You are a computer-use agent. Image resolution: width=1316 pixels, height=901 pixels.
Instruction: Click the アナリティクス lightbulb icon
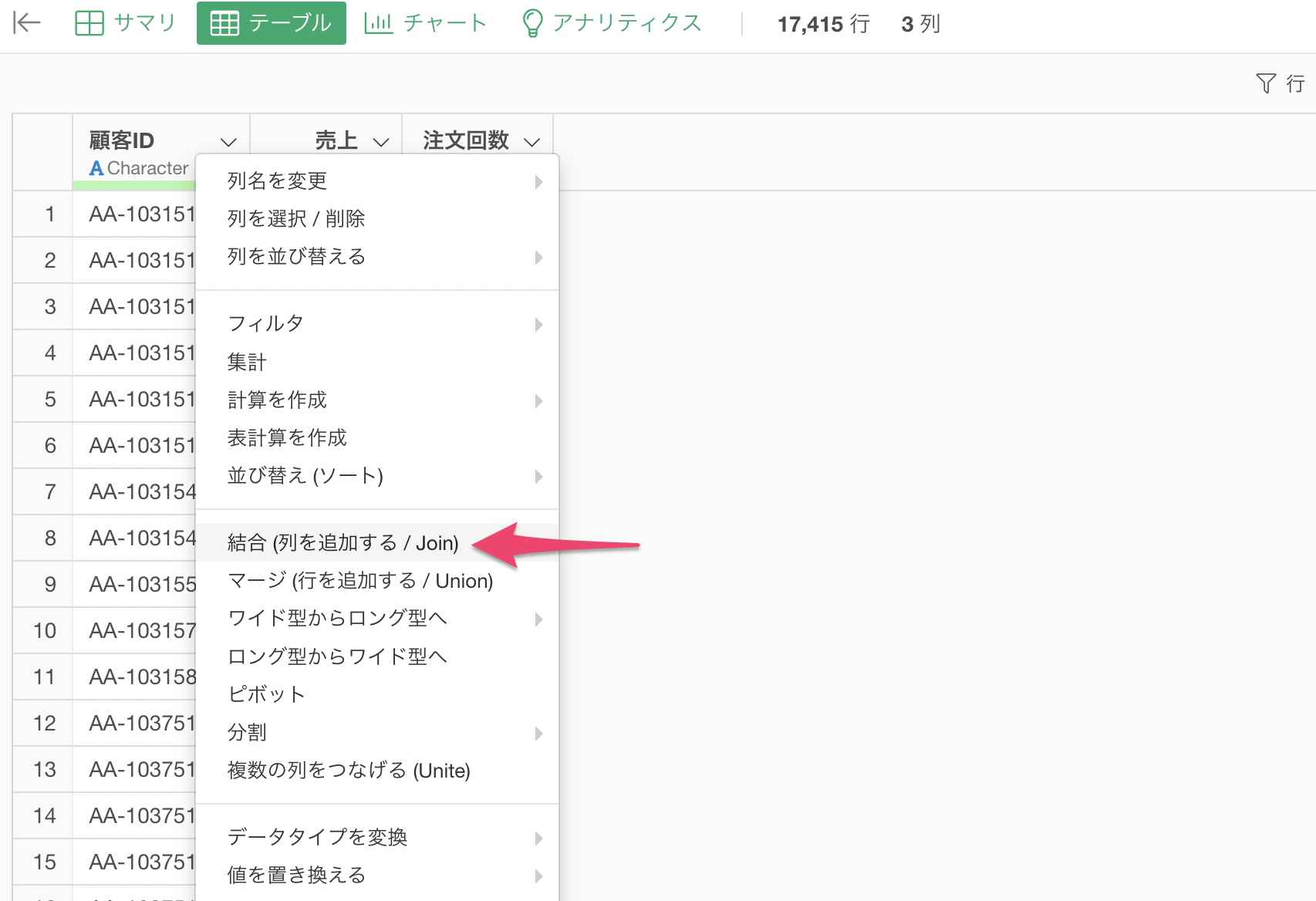532,23
